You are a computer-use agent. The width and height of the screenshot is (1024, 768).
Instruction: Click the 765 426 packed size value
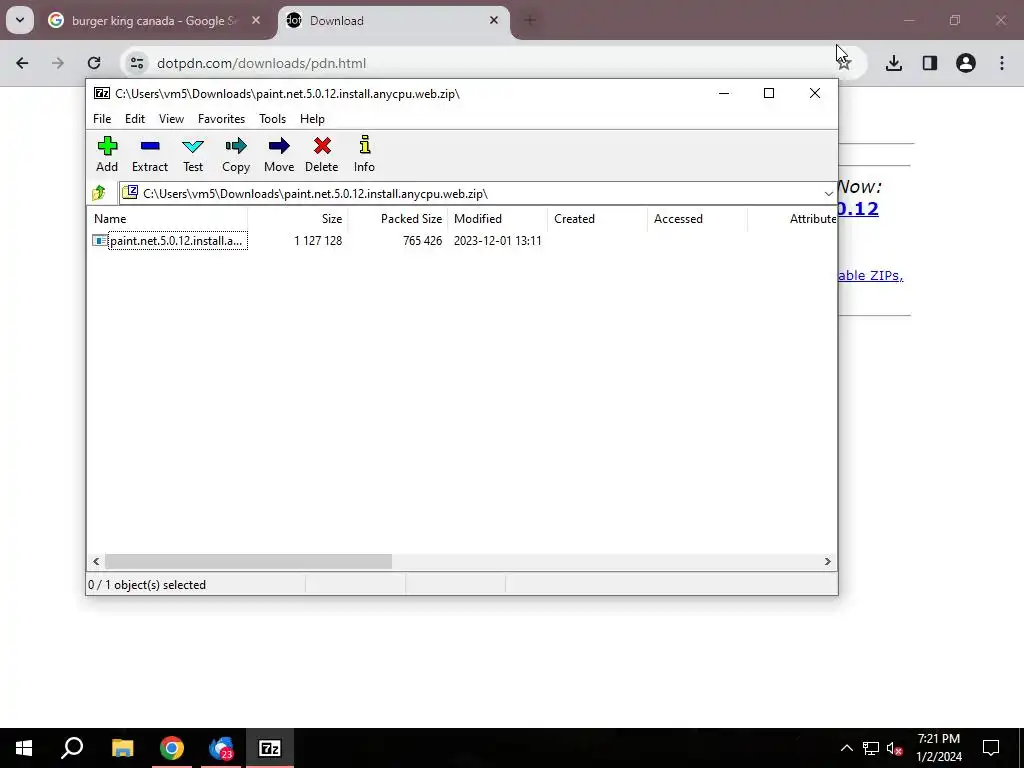click(x=423, y=241)
